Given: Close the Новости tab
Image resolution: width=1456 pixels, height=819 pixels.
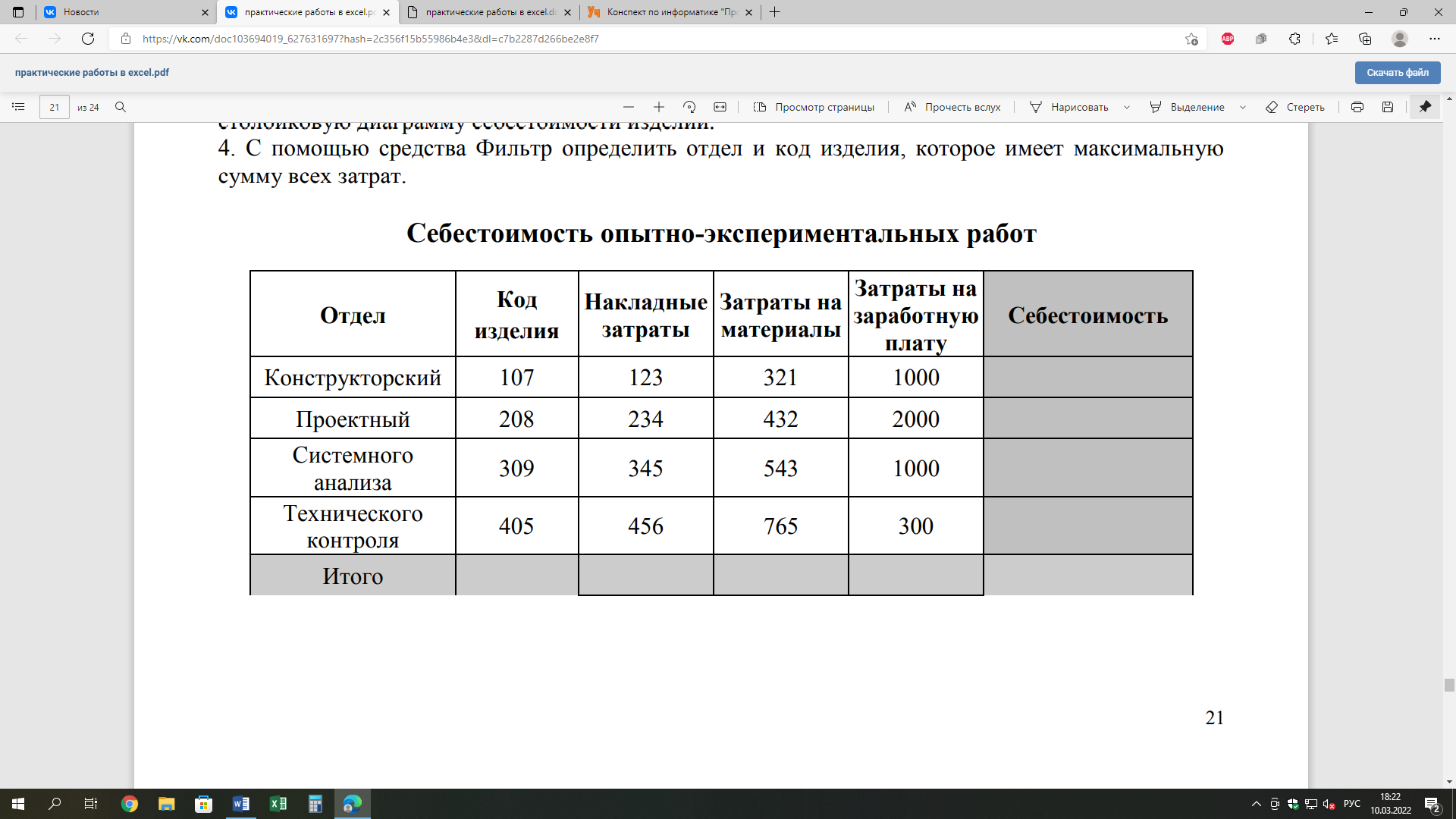Looking at the screenshot, I should (x=205, y=12).
